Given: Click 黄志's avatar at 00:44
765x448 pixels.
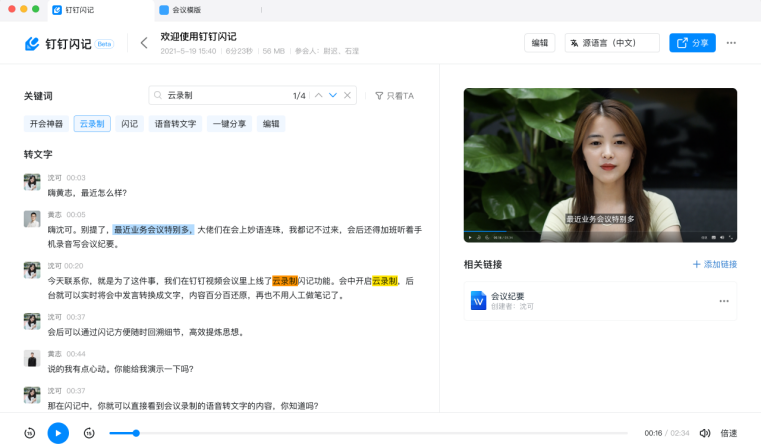Looking at the screenshot, I should (32, 358).
